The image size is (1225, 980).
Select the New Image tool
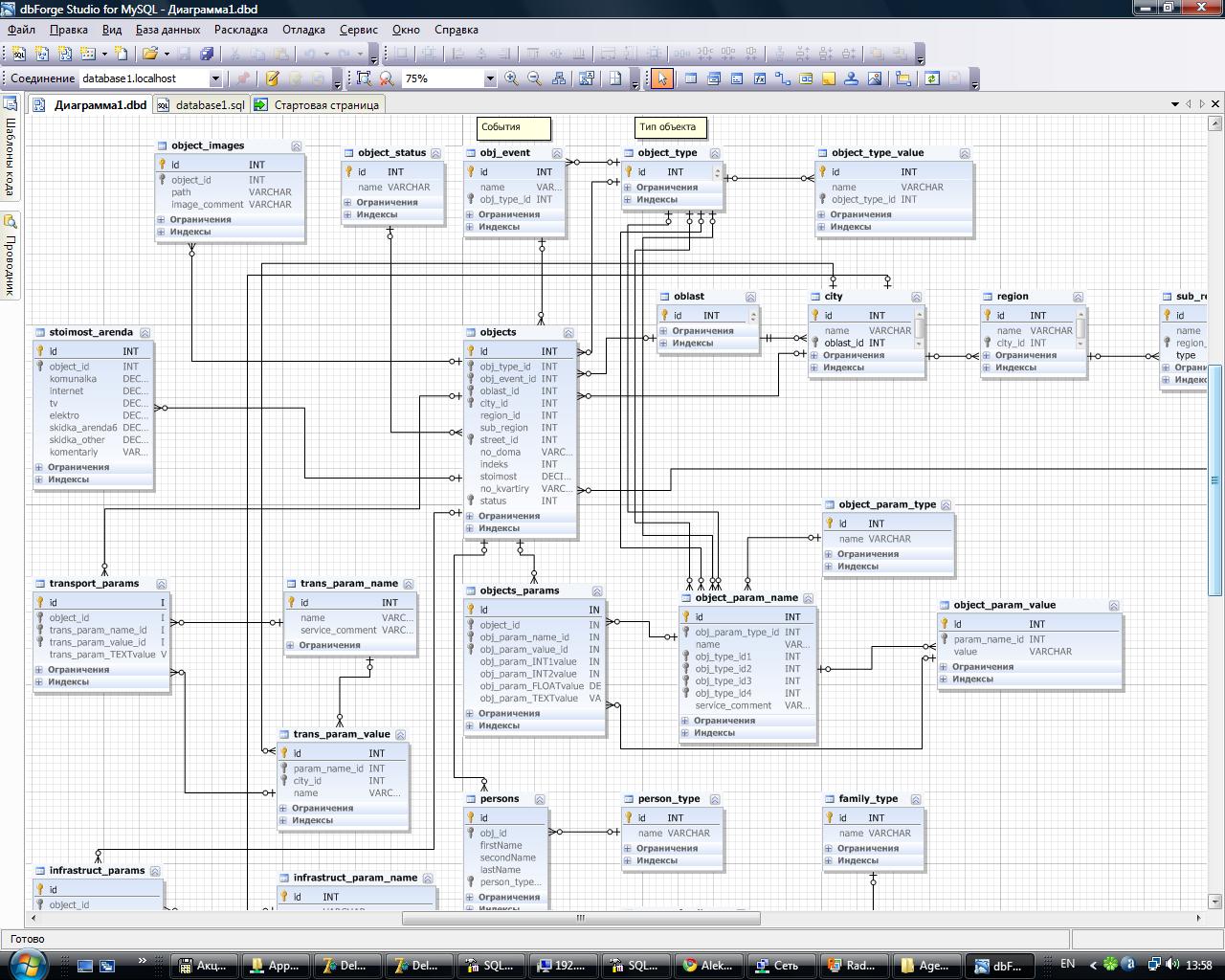[x=875, y=78]
